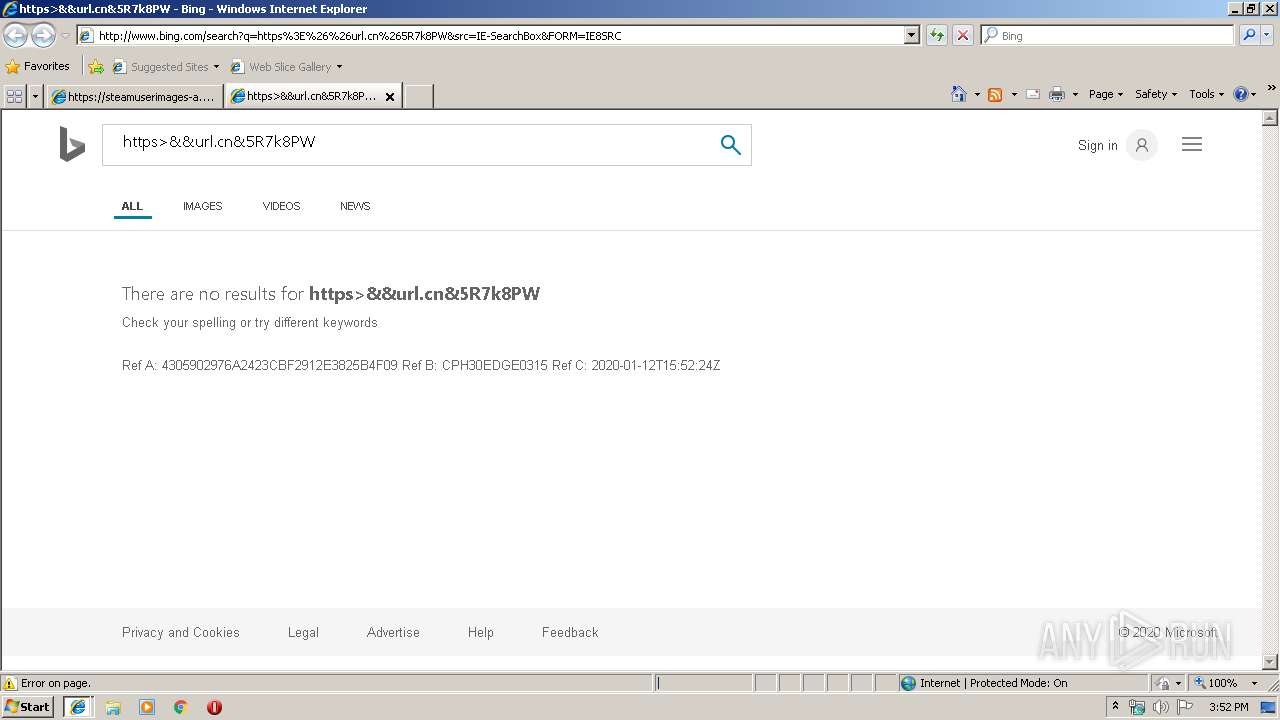The width and height of the screenshot is (1280, 720).
Task: Close the current Bing search tab
Action: point(390,96)
